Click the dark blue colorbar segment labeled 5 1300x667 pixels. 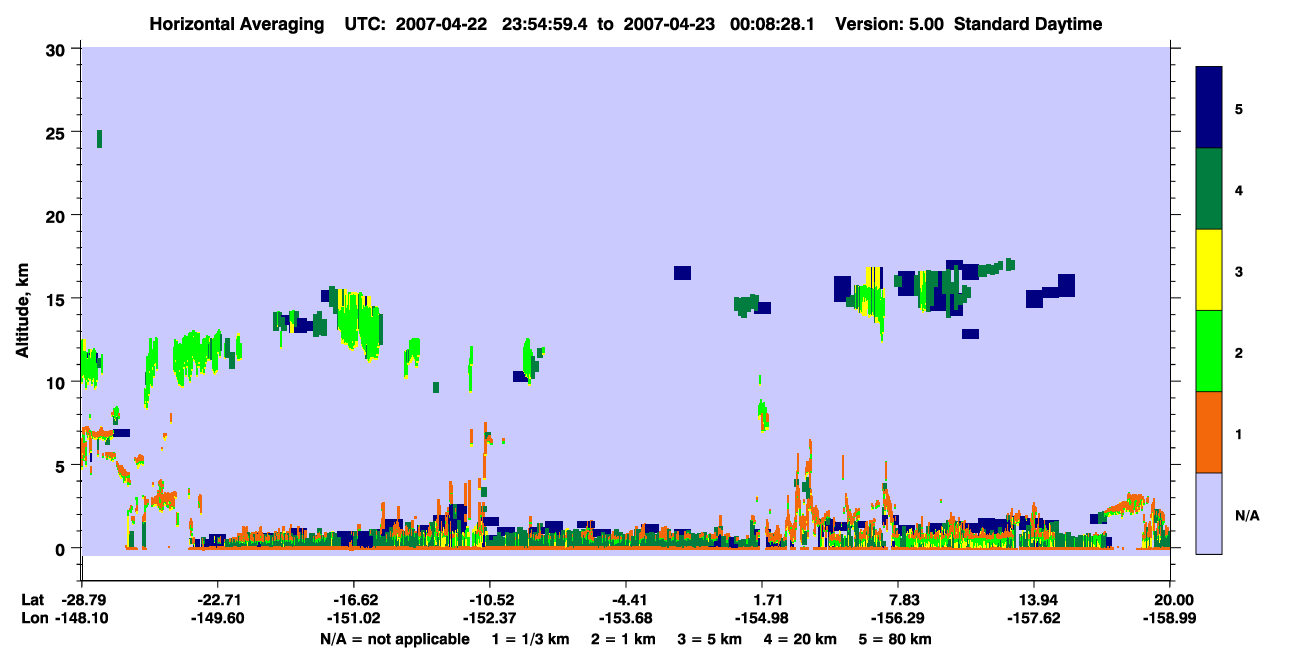[1209, 108]
